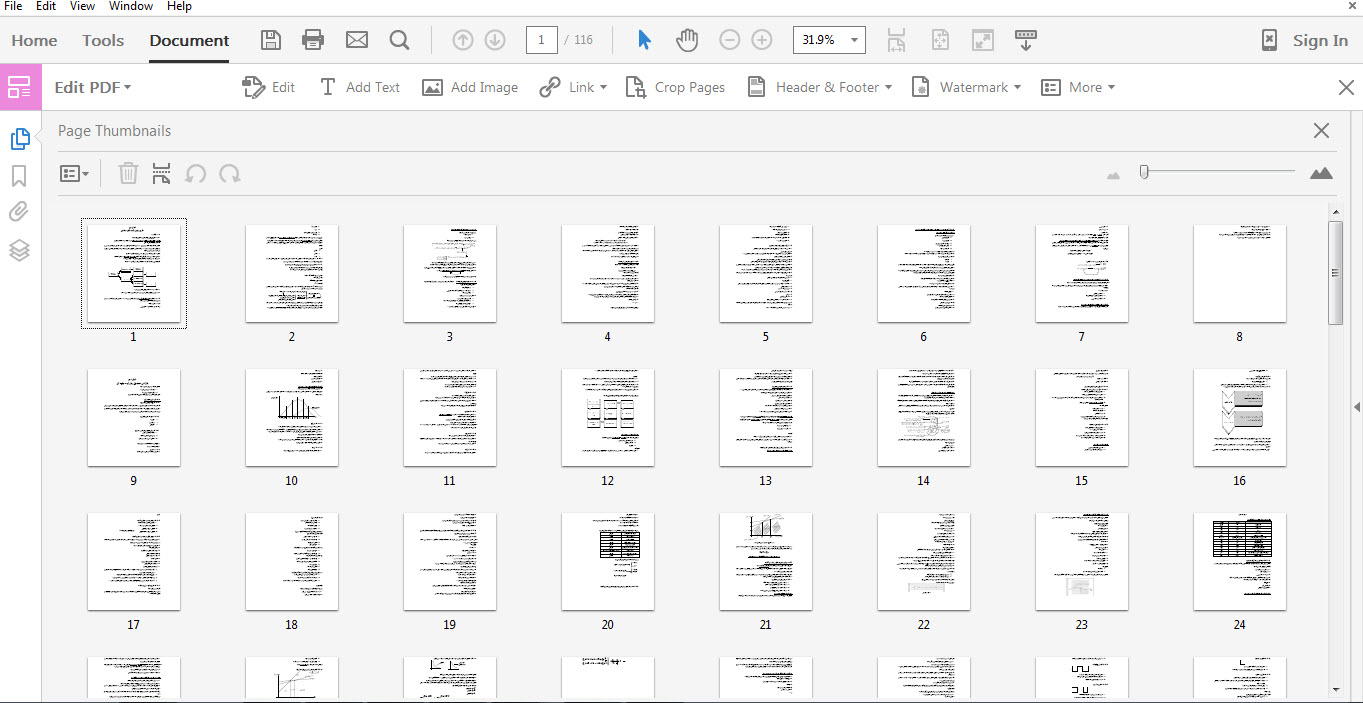The width and height of the screenshot is (1363, 703).
Task: Select page 20 thumbnail
Action: coord(608,561)
